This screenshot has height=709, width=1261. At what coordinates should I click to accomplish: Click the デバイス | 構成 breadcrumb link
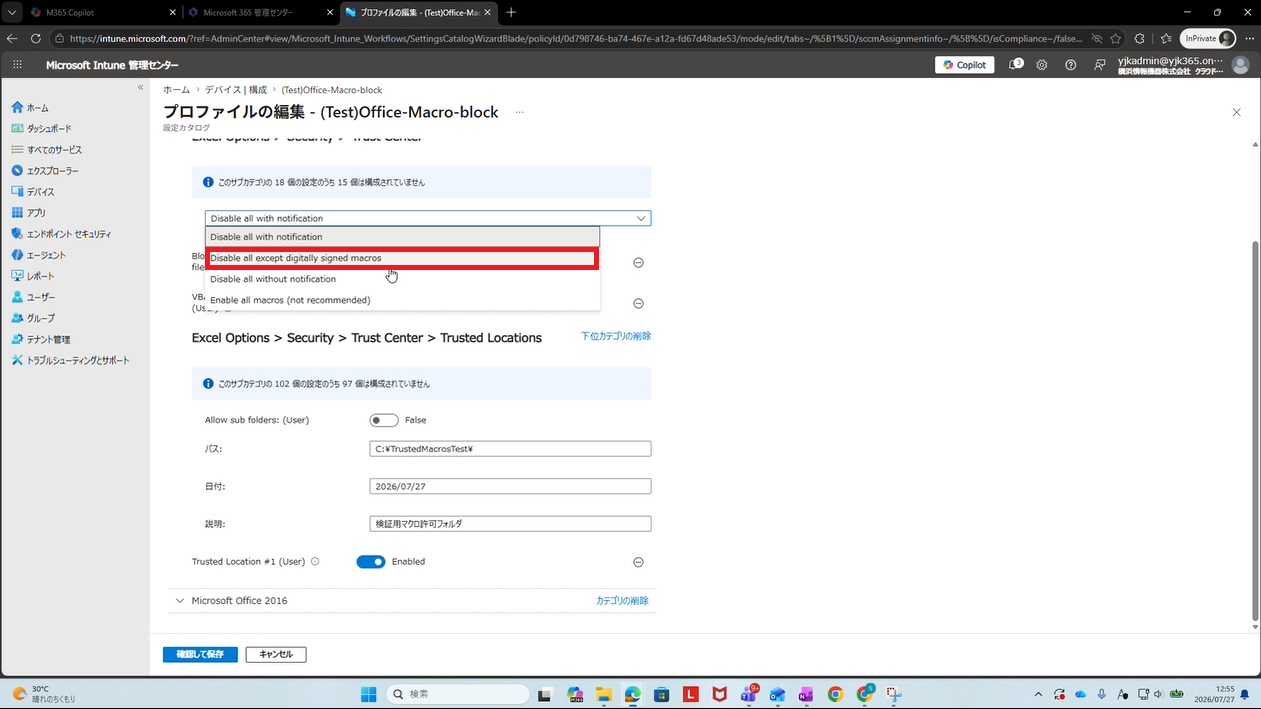pos(236,90)
